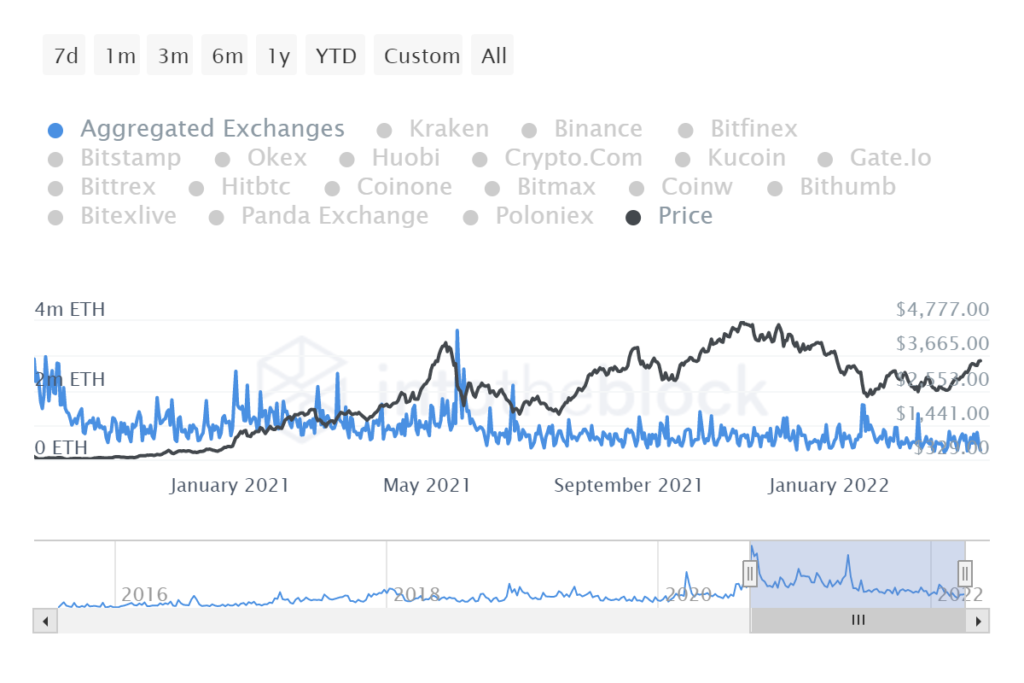Hide the Price line series
This screenshot has height=683, width=1024.
pyautogui.click(x=669, y=216)
